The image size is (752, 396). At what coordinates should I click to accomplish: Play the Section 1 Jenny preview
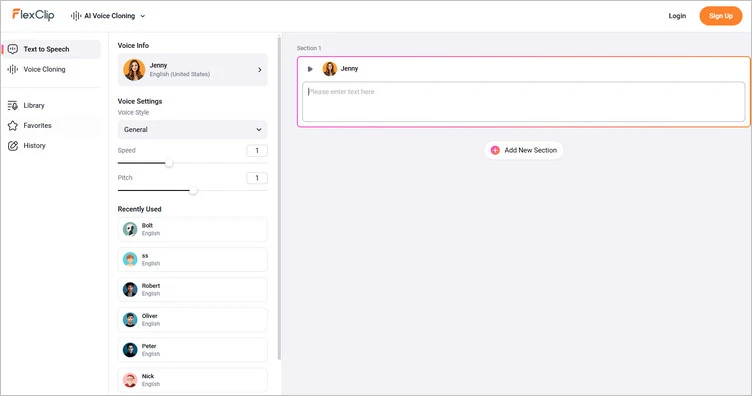tap(310, 69)
